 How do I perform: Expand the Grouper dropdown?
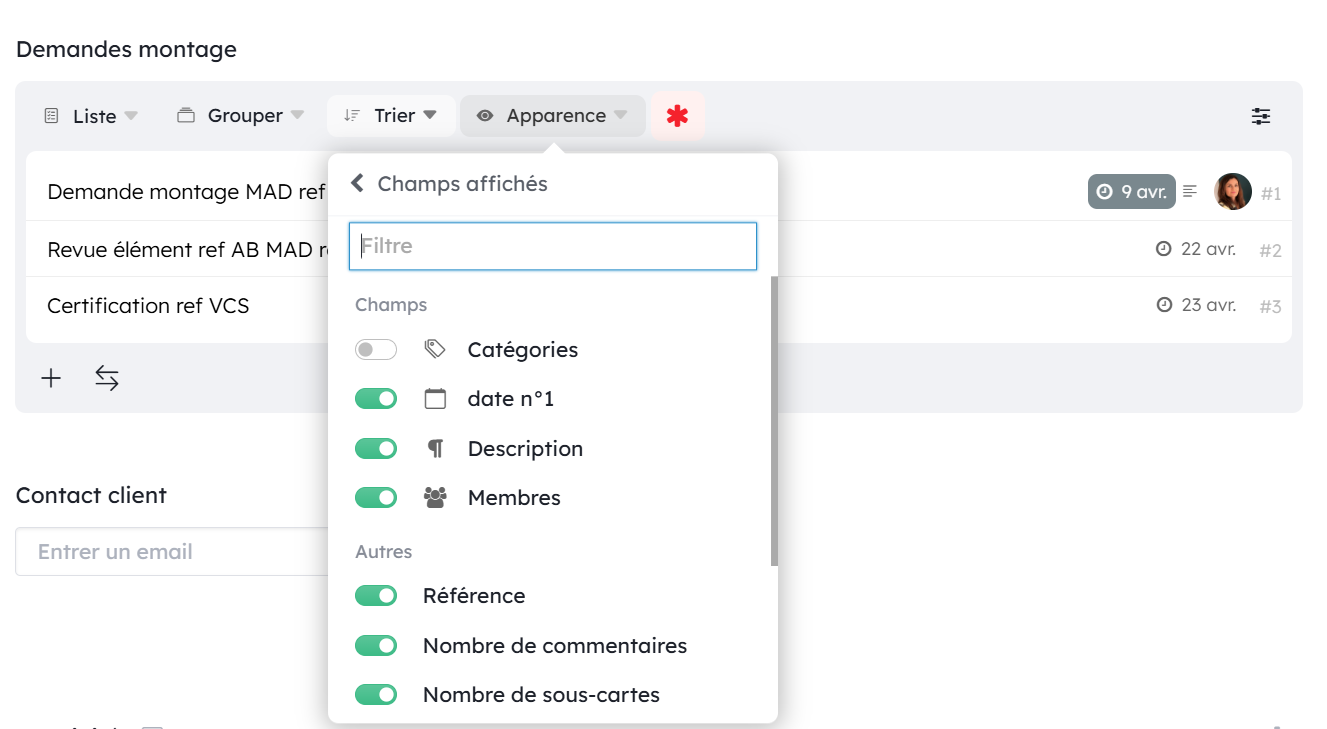(241, 116)
